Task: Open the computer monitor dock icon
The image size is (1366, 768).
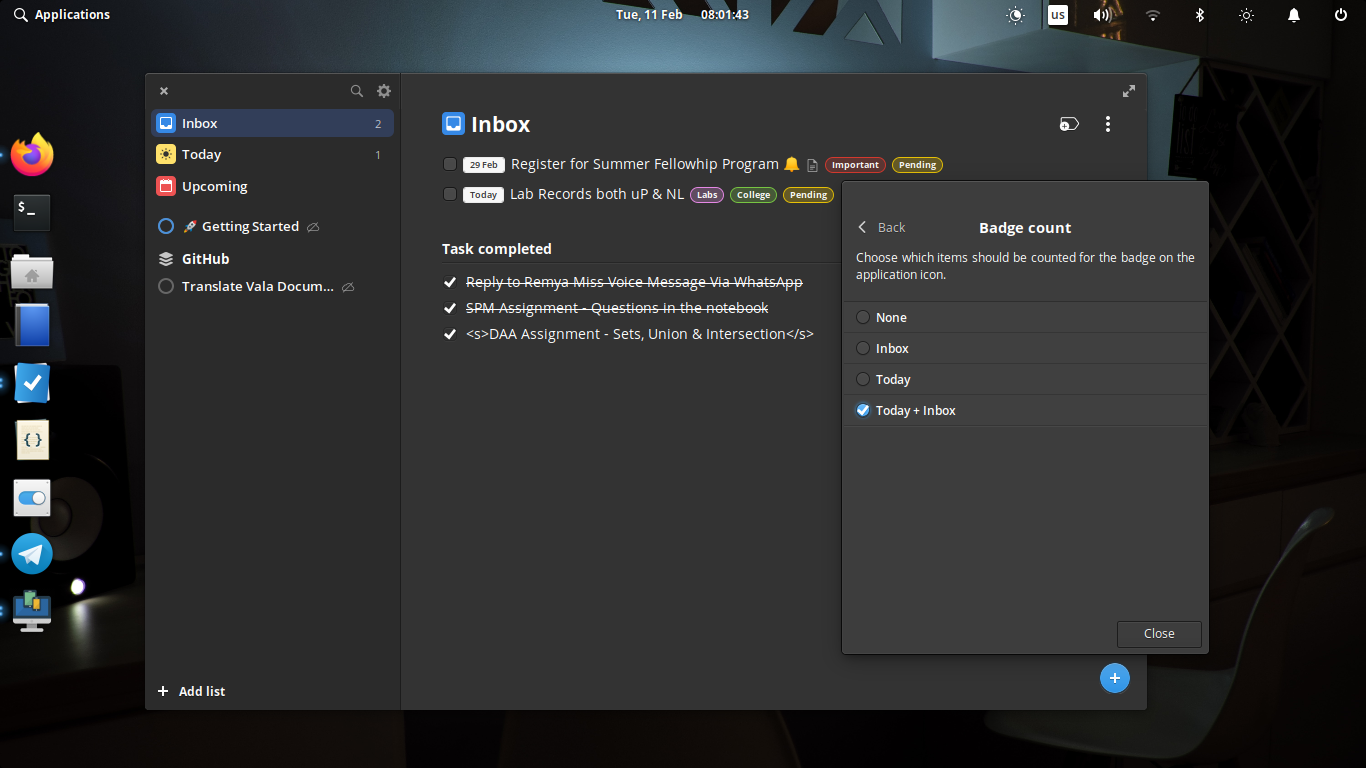Action: (32, 612)
